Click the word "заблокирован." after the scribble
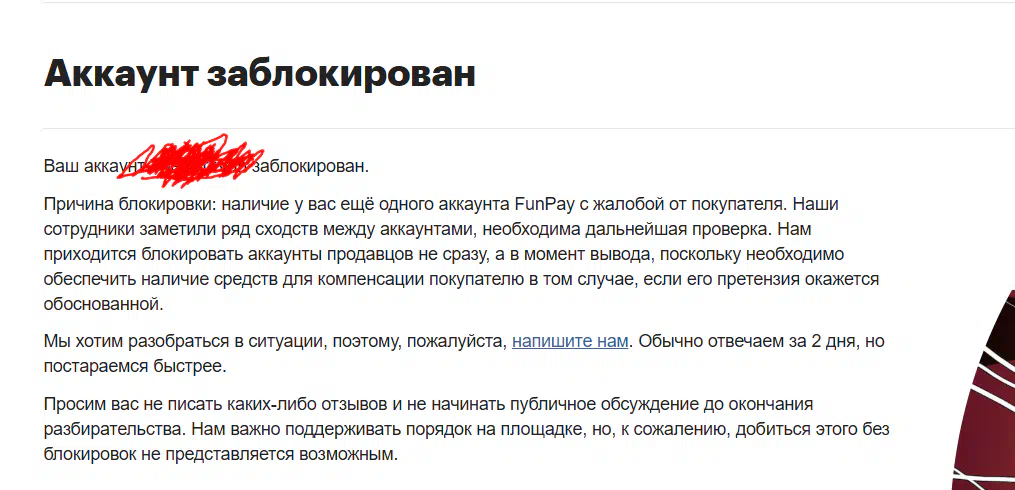The image size is (1015, 490). pos(310,166)
